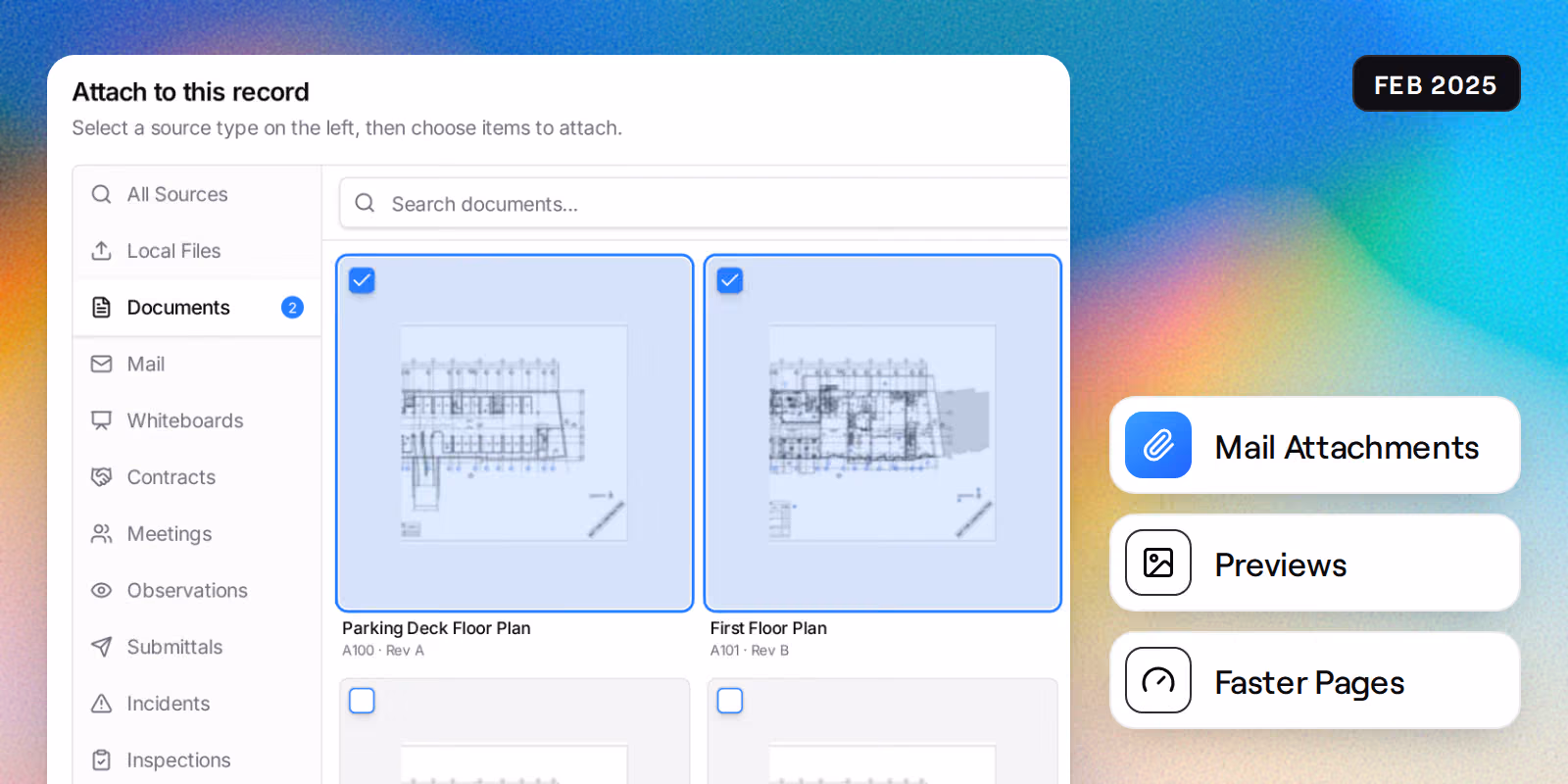This screenshot has width=1568, height=784.
Task: Uncheck the First Floor Plan checkbox
Action: pyautogui.click(x=730, y=280)
